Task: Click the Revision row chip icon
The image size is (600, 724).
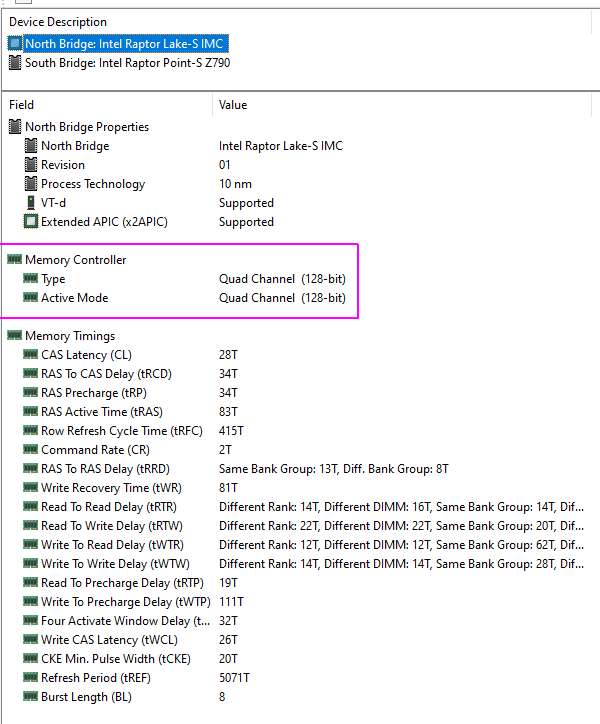Action: (30, 165)
